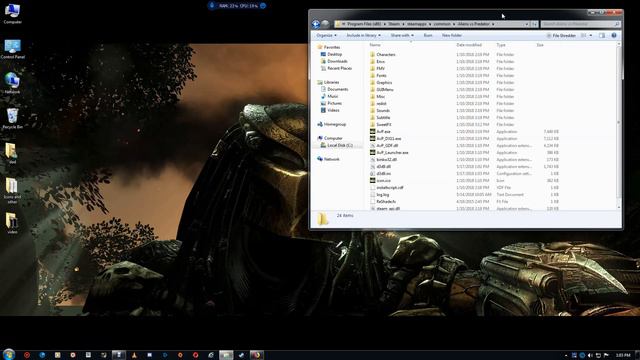Expand the common breadcrumb arrow in address bar
The image size is (640, 360).
453,24
